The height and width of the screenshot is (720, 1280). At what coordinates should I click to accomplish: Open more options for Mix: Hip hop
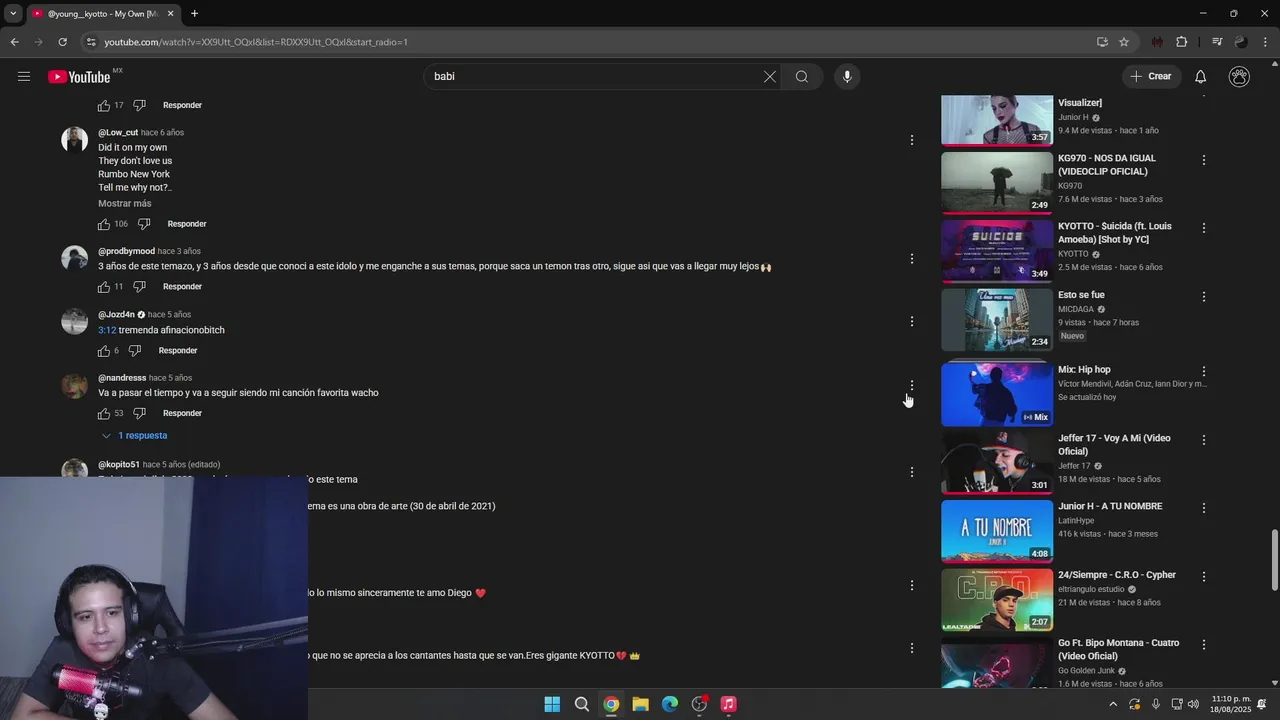1204,371
